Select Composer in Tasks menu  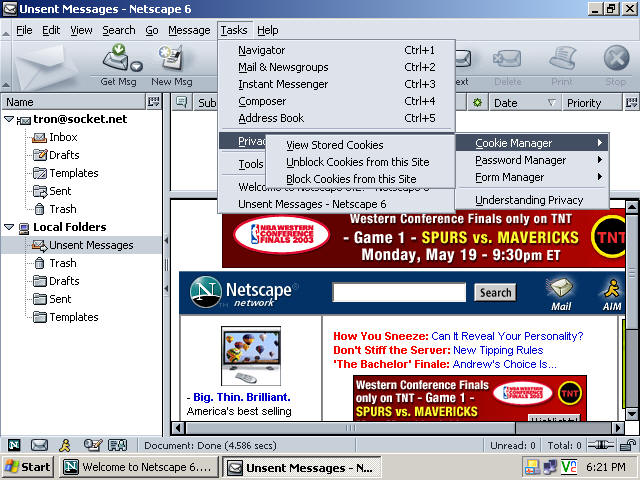337,101
